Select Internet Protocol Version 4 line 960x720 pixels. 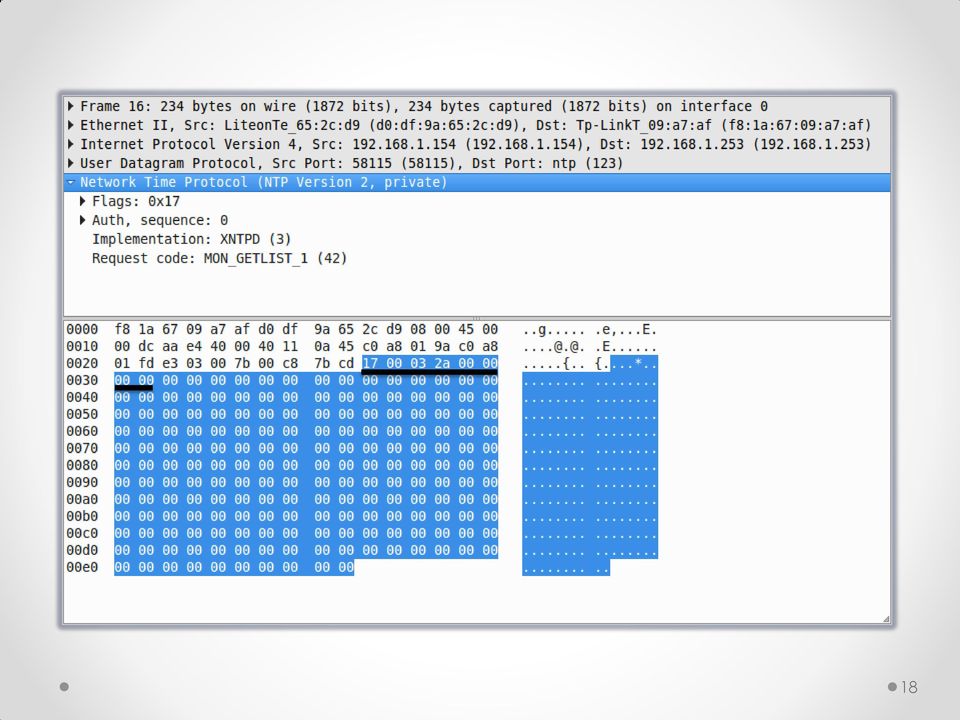pos(475,144)
